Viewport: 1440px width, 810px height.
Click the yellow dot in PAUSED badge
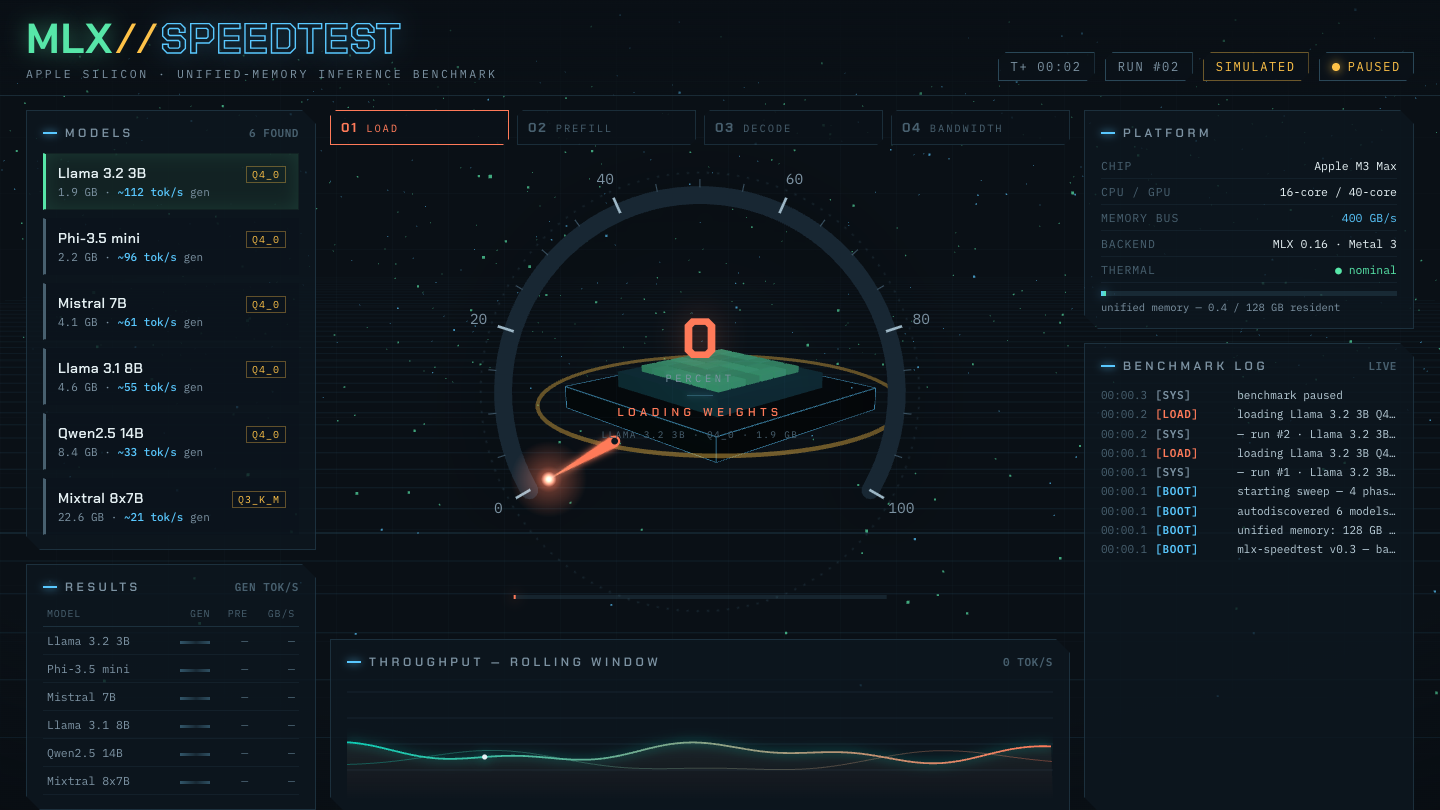pos(1336,67)
